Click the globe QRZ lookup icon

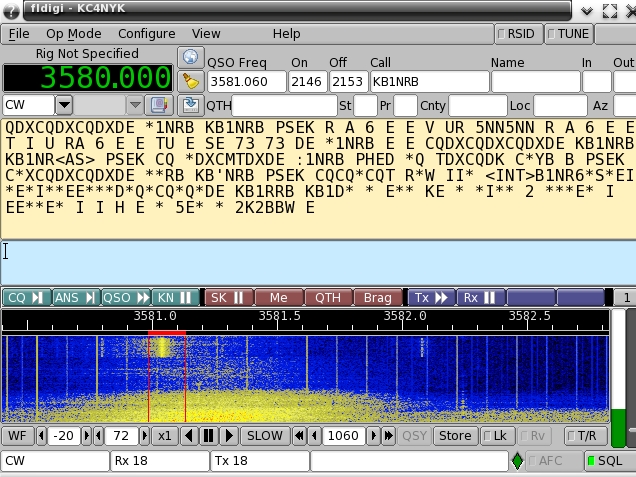pos(190,57)
